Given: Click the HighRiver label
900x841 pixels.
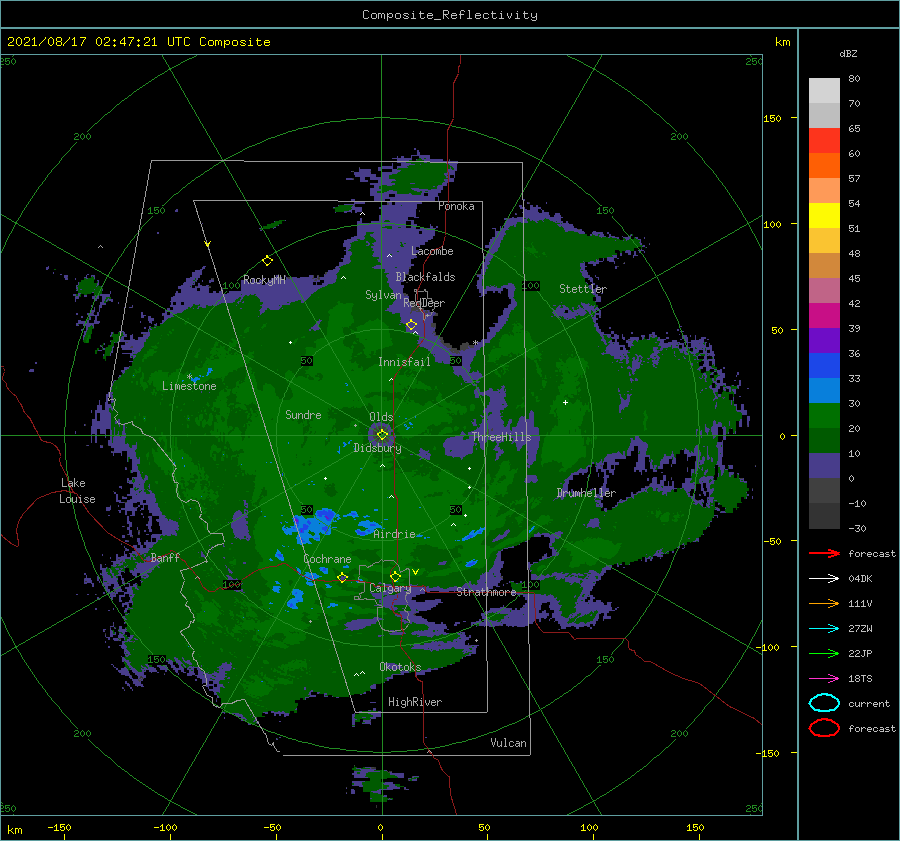Looking at the screenshot, I should [x=415, y=702].
